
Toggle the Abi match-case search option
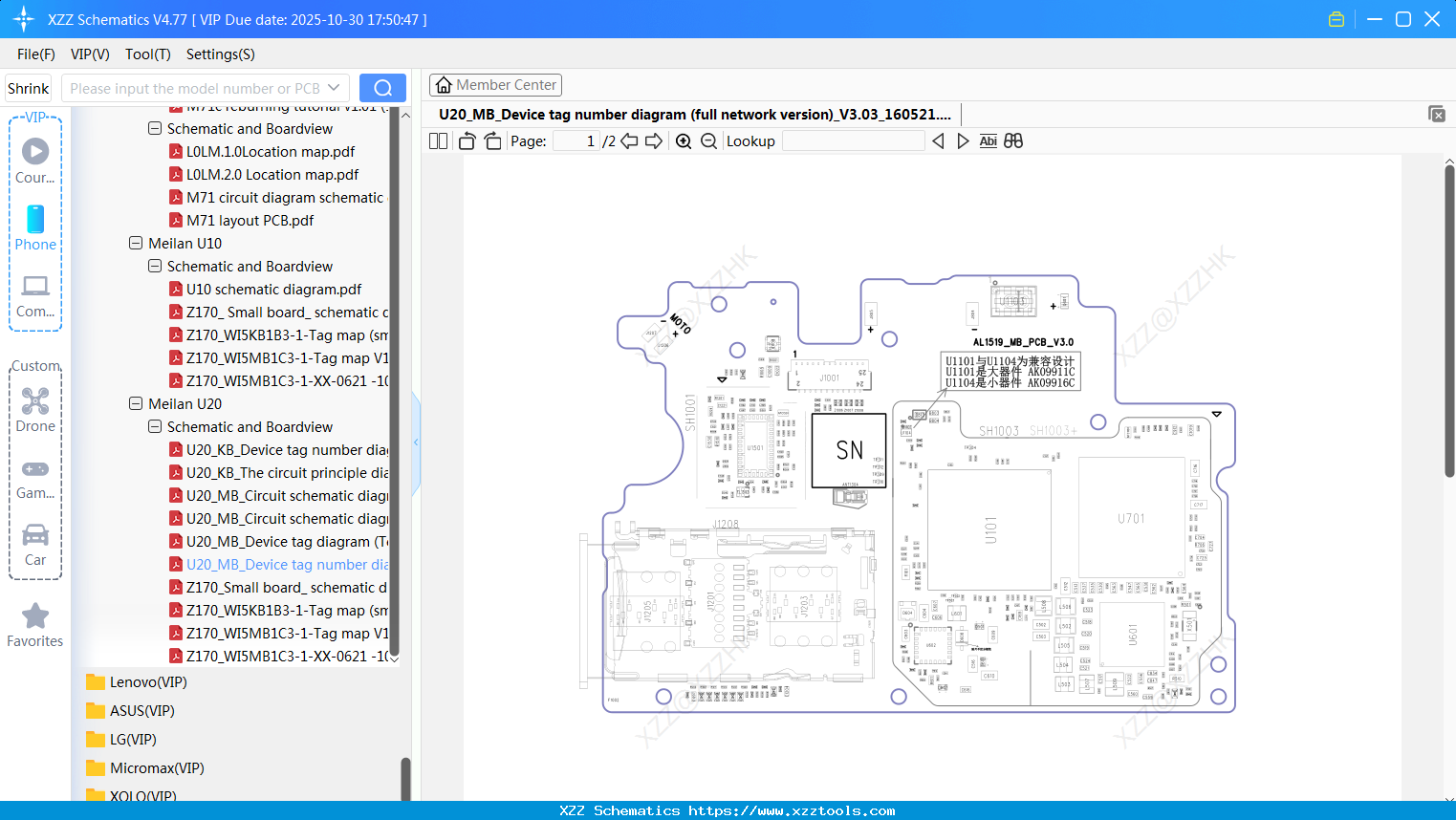[988, 140]
